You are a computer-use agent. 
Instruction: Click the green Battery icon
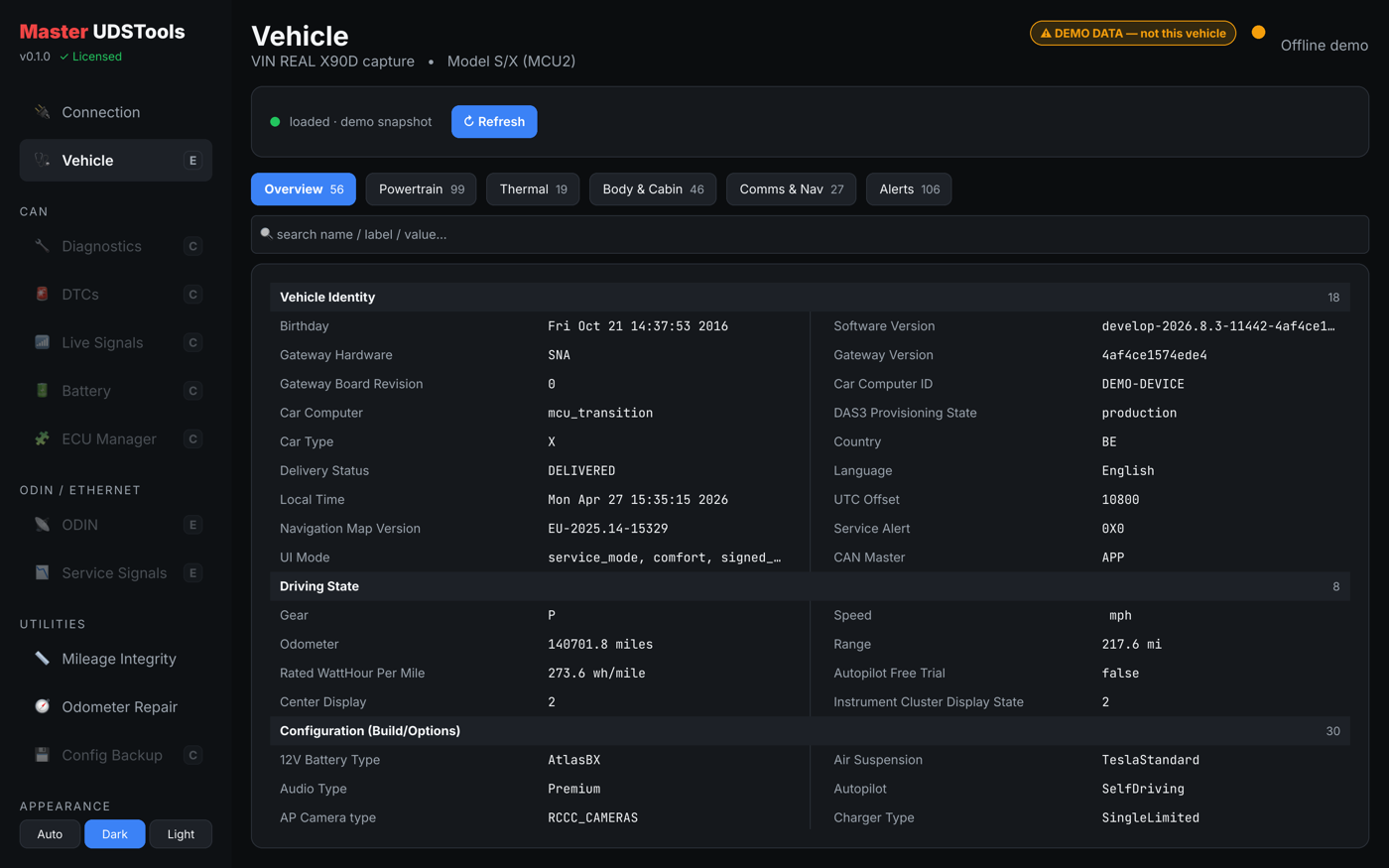click(x=42, y=390)
